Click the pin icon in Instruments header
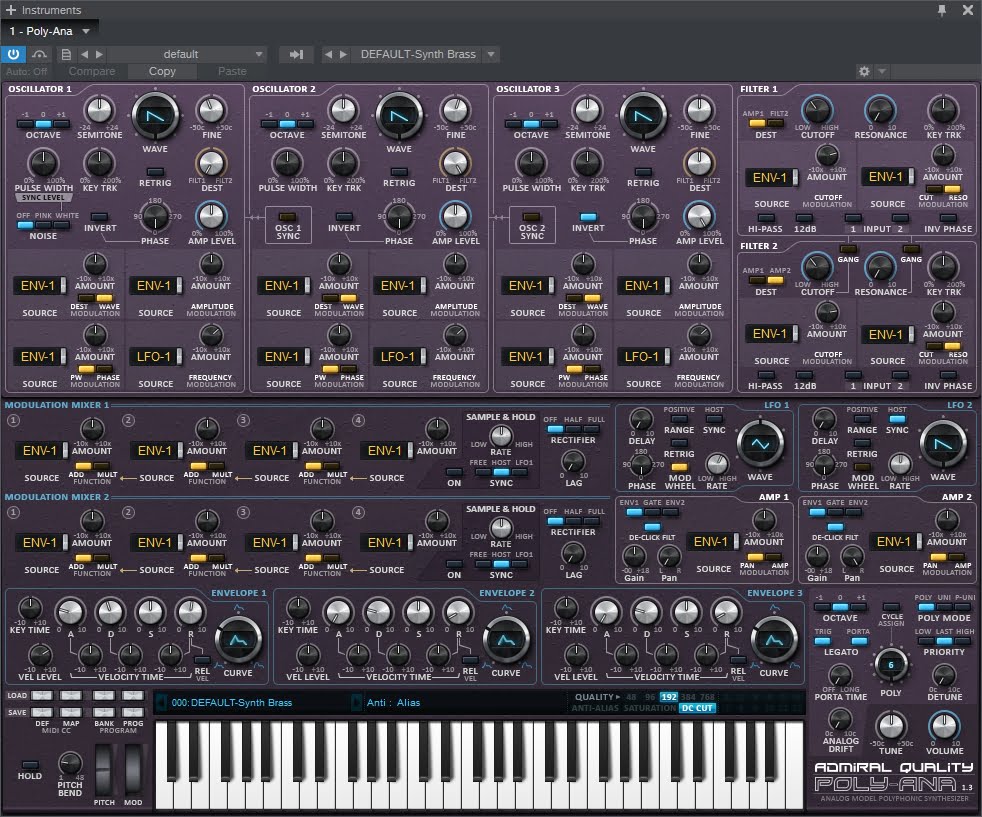 [x=941, y=9]
